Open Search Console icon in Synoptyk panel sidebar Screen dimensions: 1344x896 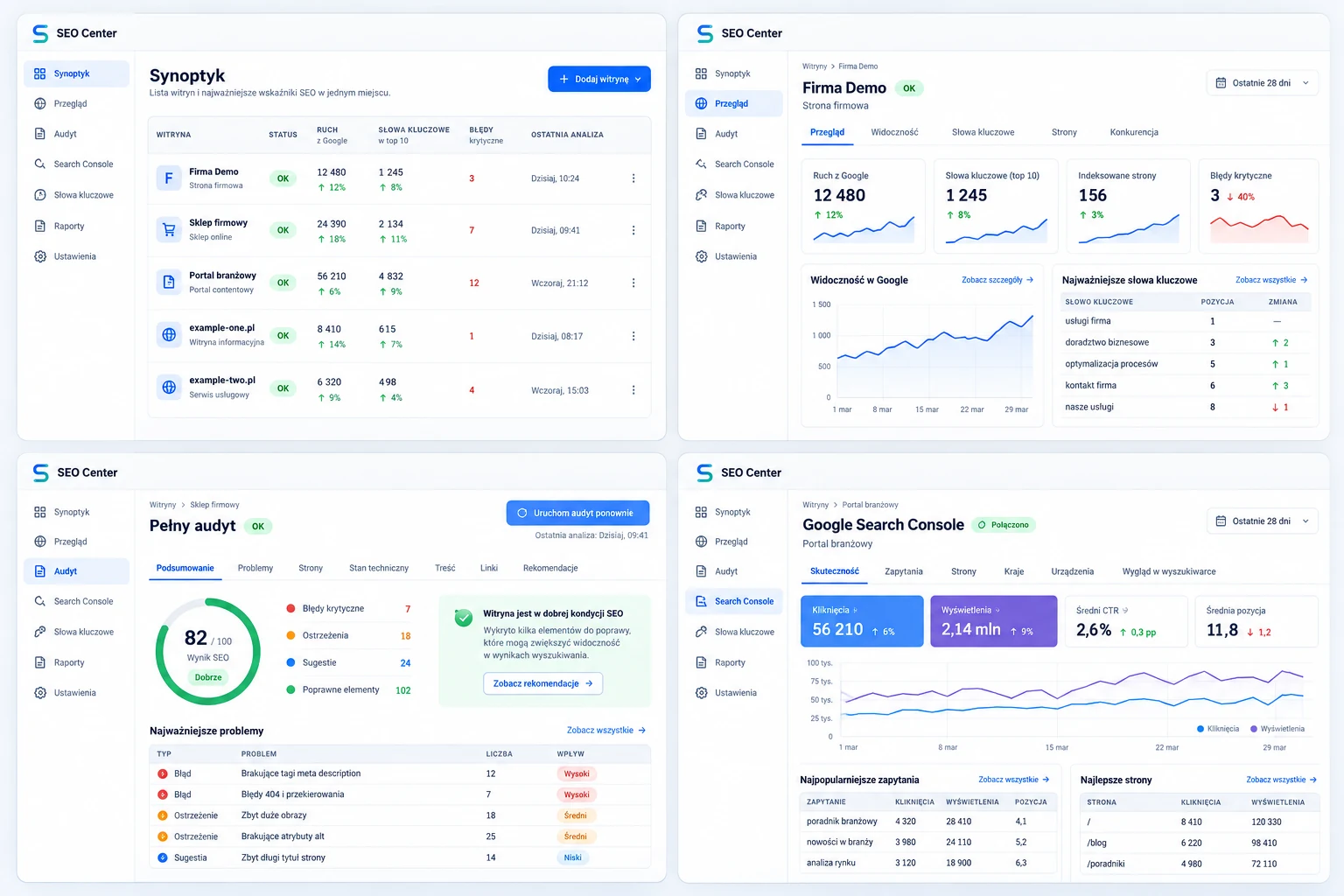pos(40,164)
